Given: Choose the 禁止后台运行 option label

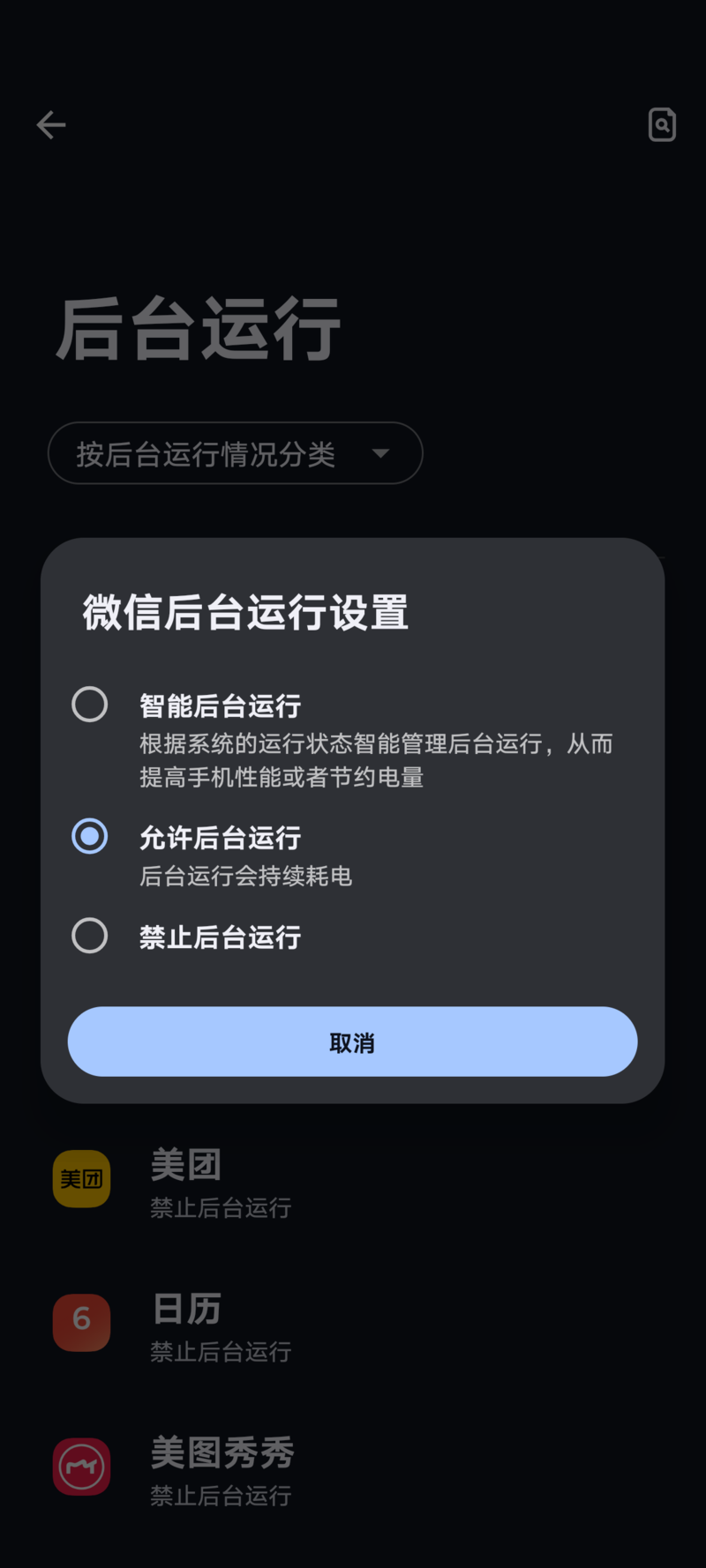Looking at the screenshot, I should (221, 937).
